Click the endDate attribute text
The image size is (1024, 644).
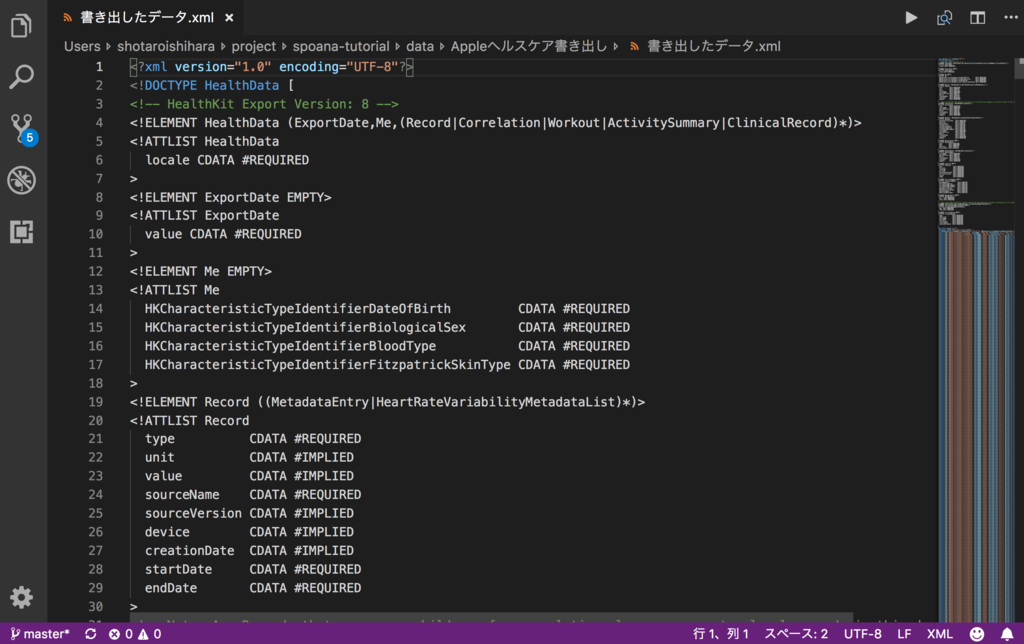click(x=170, y=588)
